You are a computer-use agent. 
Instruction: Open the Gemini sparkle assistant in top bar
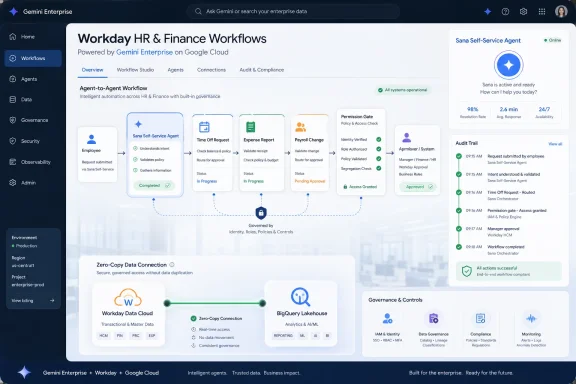487,11
